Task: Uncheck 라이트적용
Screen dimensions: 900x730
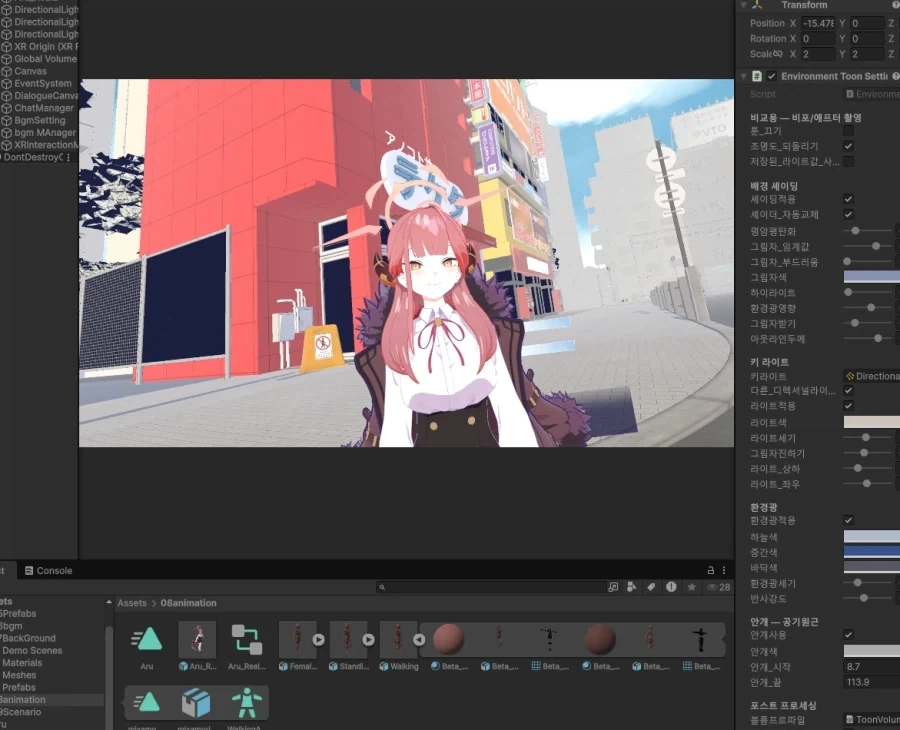Action: click(x=848, y=406)
